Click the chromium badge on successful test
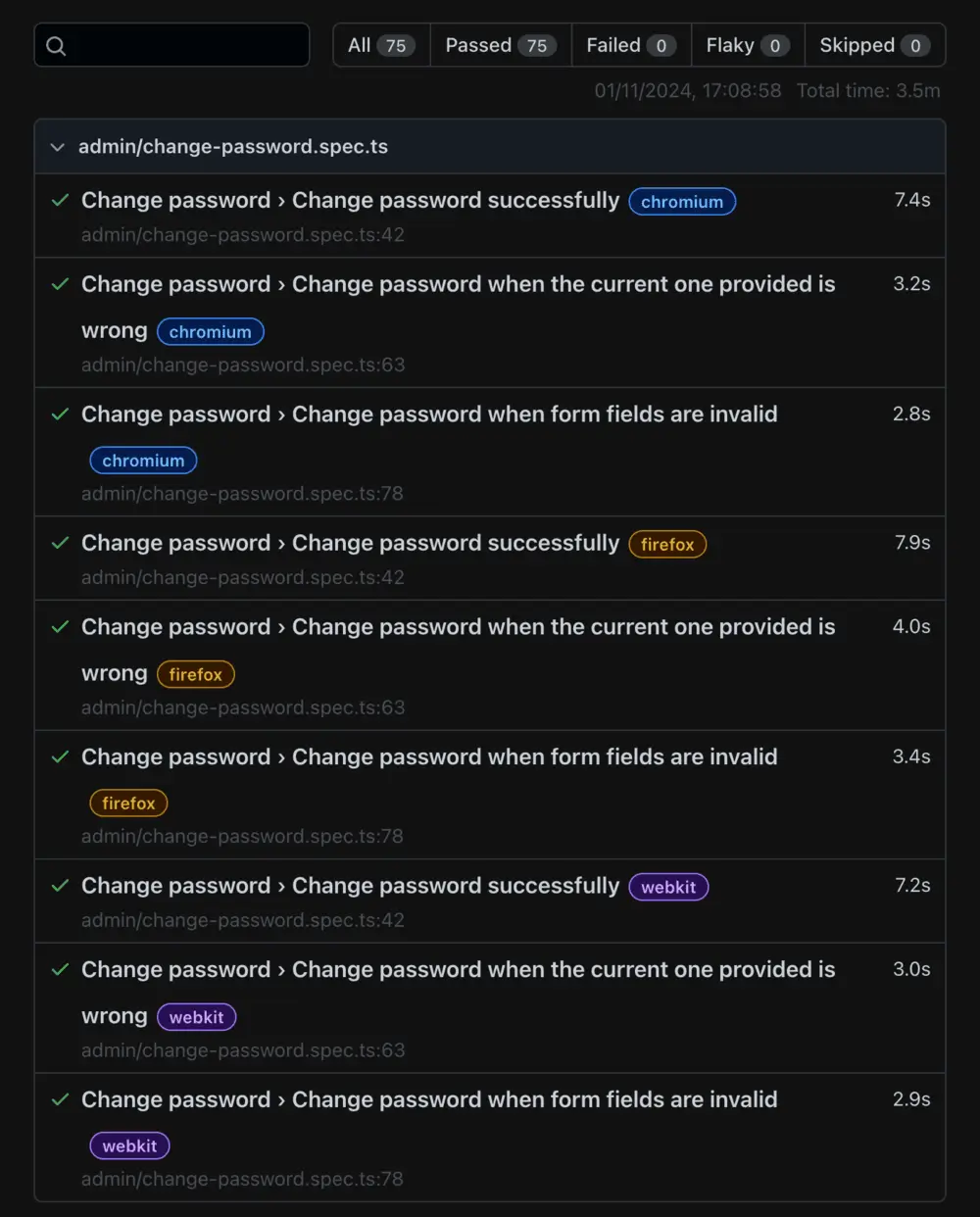This screenshot has height=1217, width=980. pos(682,202)
